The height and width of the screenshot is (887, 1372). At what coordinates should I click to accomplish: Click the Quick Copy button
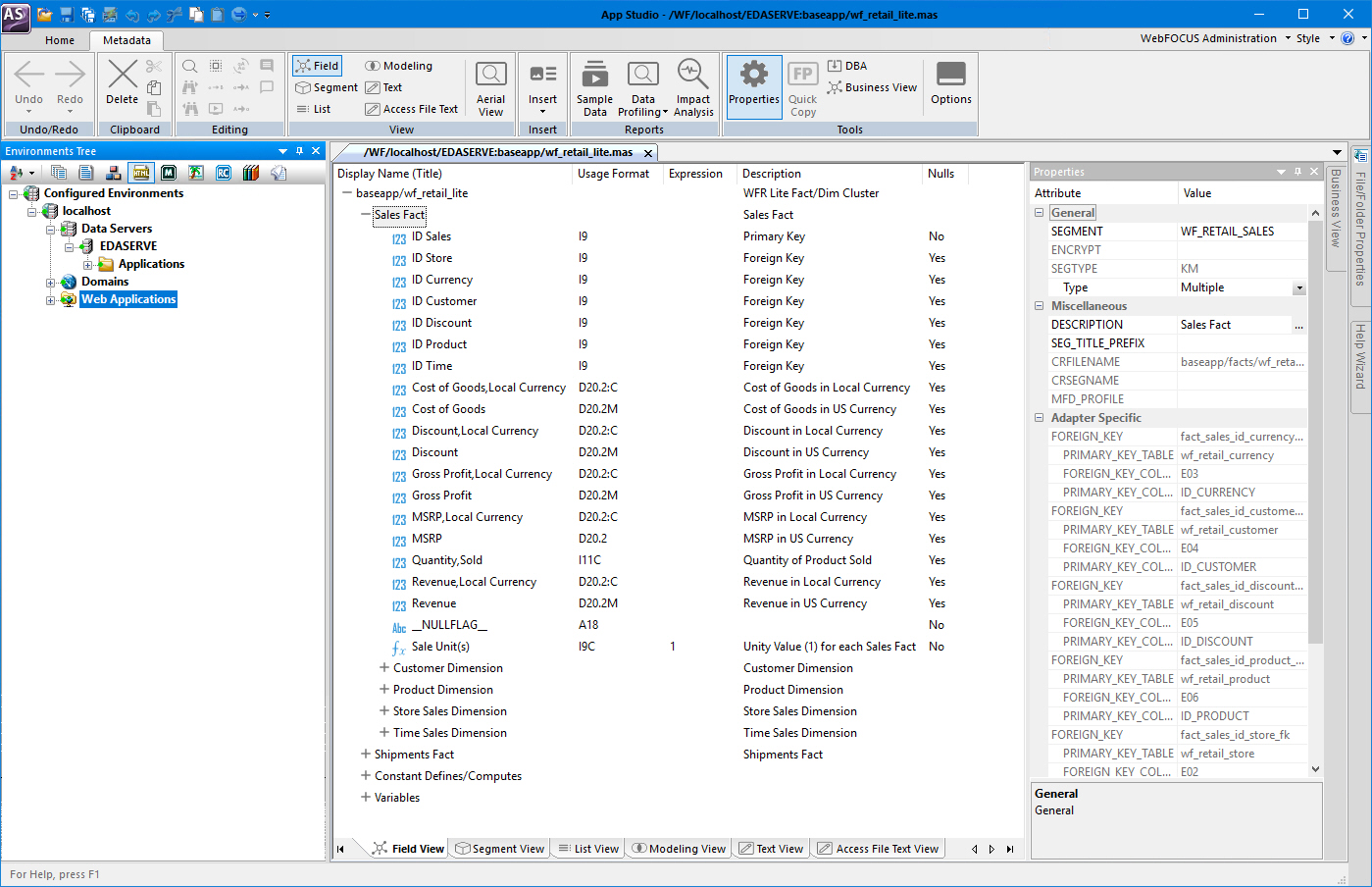point(803,89)
